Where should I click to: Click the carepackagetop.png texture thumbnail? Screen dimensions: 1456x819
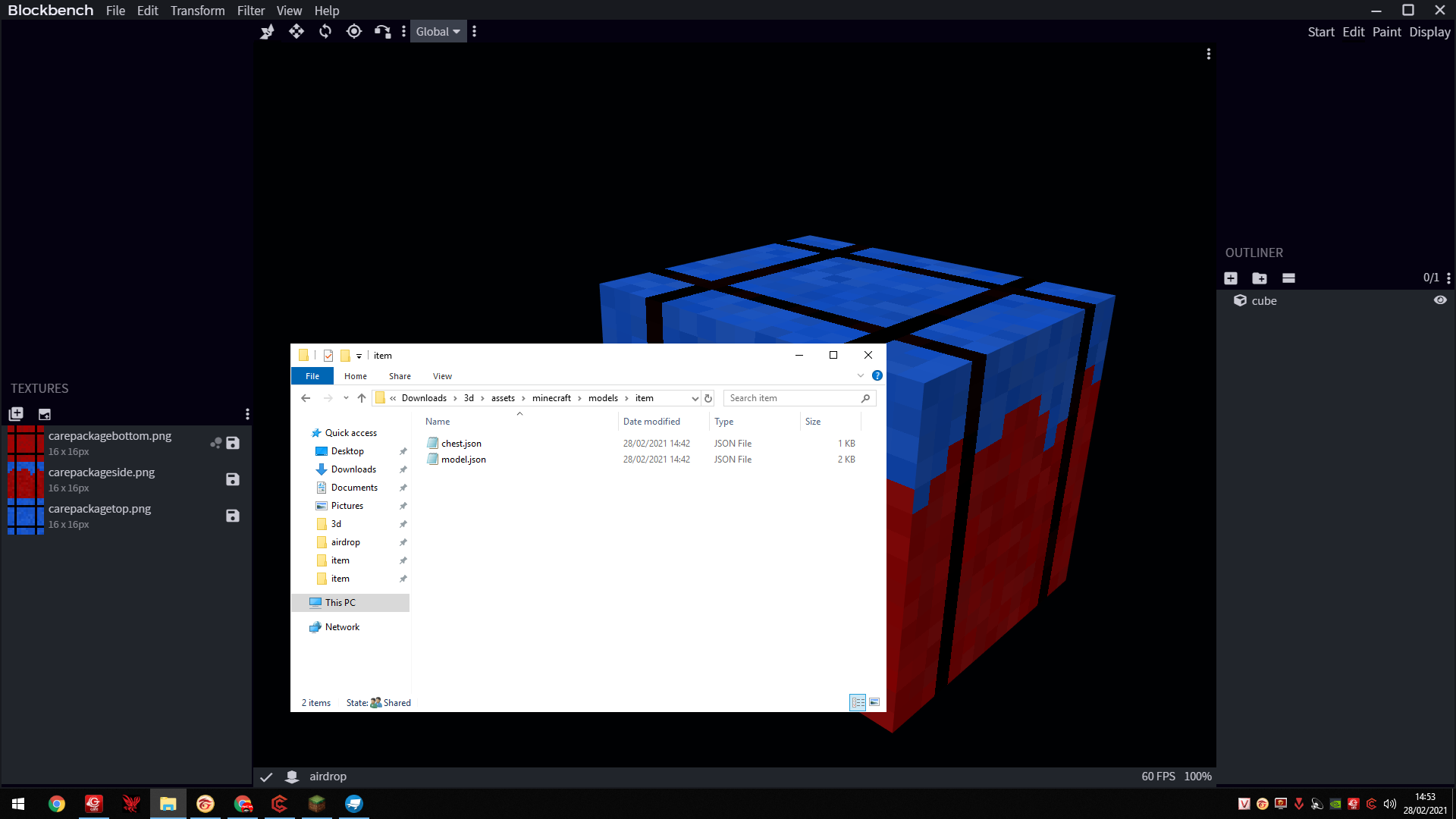click(26, 516)
